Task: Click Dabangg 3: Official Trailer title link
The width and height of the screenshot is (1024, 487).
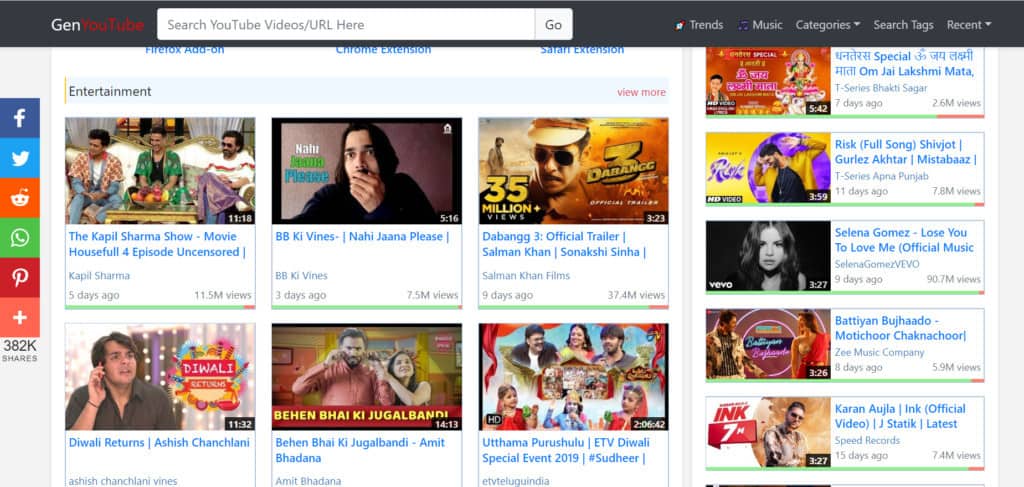Action: click(x=564, y=244)
